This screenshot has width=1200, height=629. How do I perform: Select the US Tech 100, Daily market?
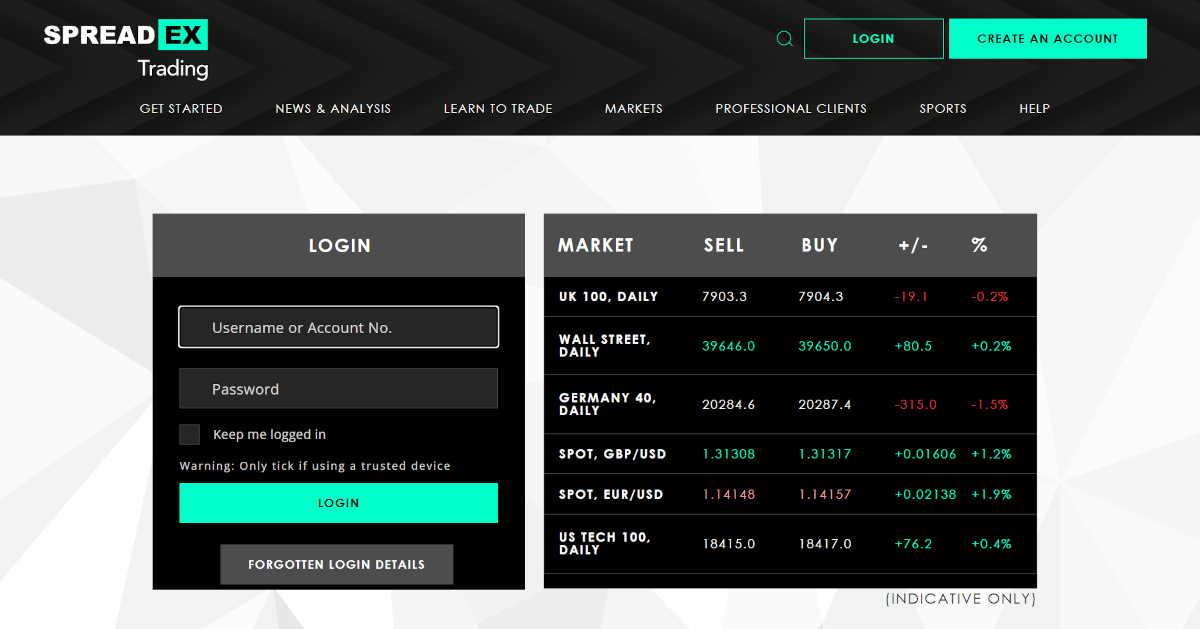pyautogui.click(x=790, y=544)
